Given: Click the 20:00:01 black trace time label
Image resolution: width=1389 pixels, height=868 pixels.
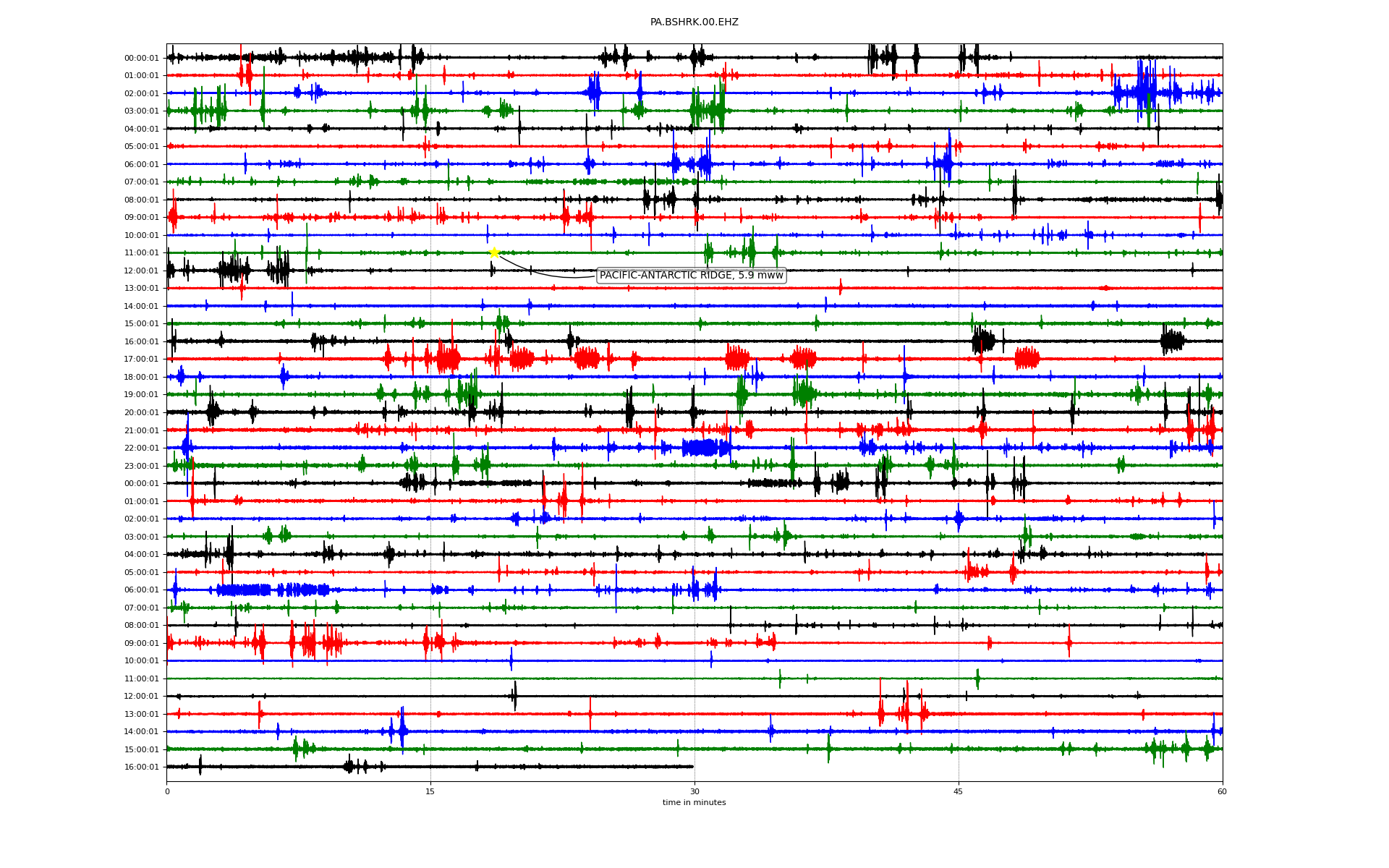Looking at the screenshot, I should [141, 413].
